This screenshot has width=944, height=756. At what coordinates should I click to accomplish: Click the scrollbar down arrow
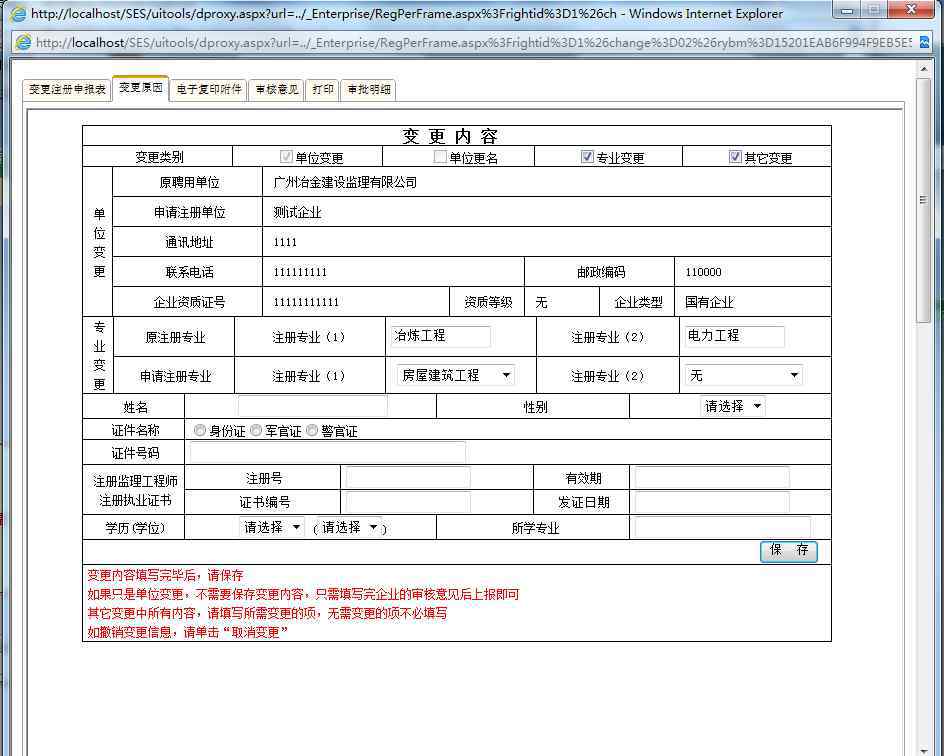[924, 750]
